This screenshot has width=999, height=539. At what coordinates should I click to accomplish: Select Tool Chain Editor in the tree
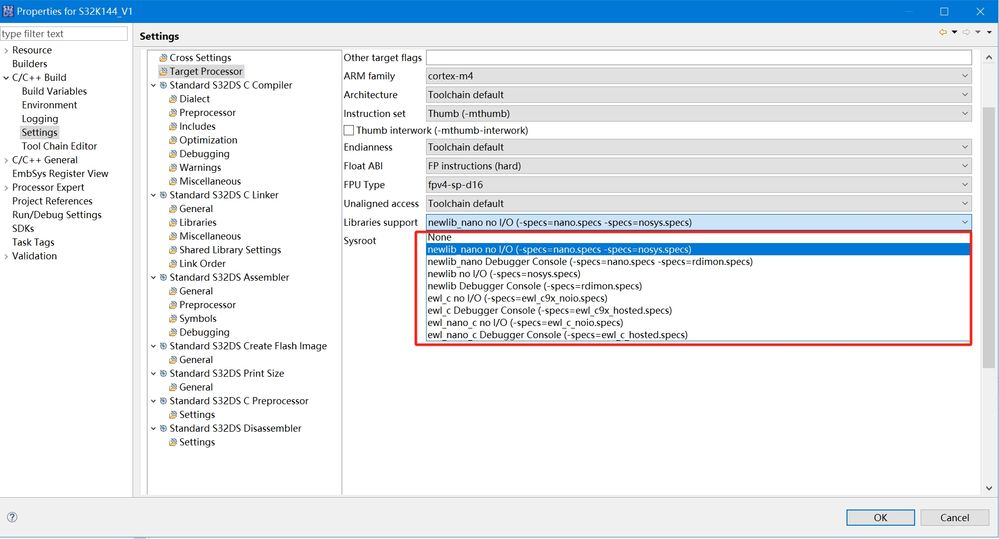59,146
